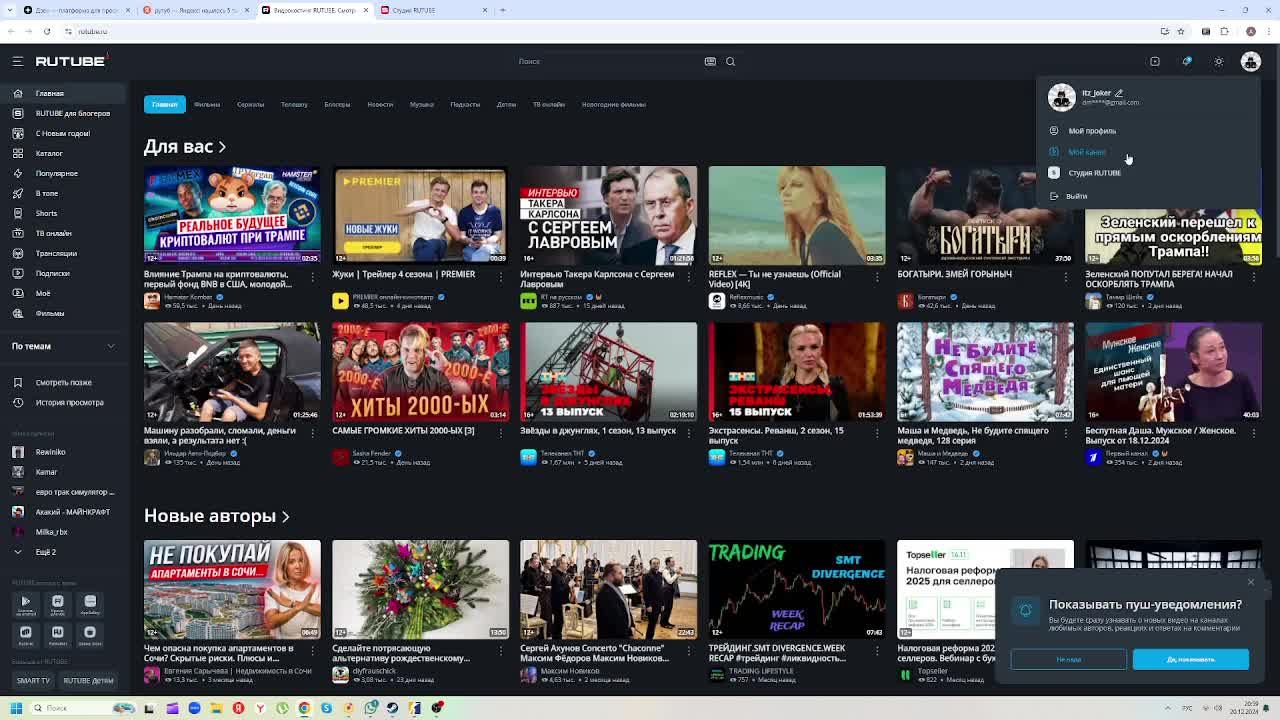The width and height of the screenshot is (1280, 720).
Task: Open Акакий - МАЙНКРАФТ subscription channel
Action: [x=72, y=512]
